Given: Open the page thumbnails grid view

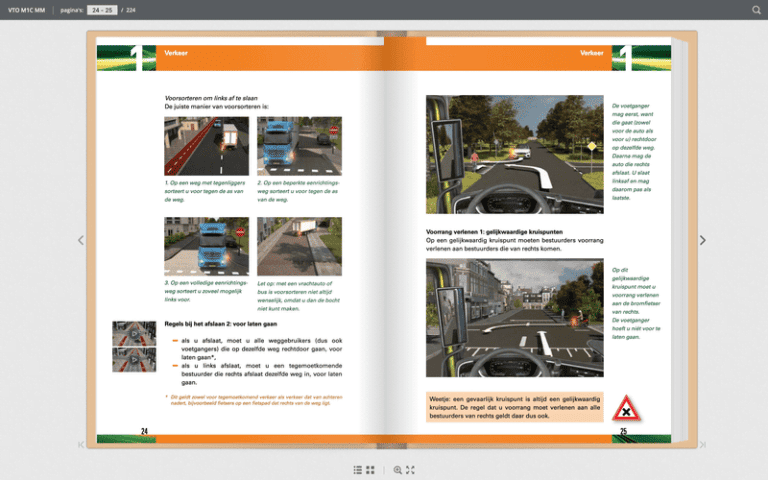Looking at the screenshot, I should [x=371, y=469].
